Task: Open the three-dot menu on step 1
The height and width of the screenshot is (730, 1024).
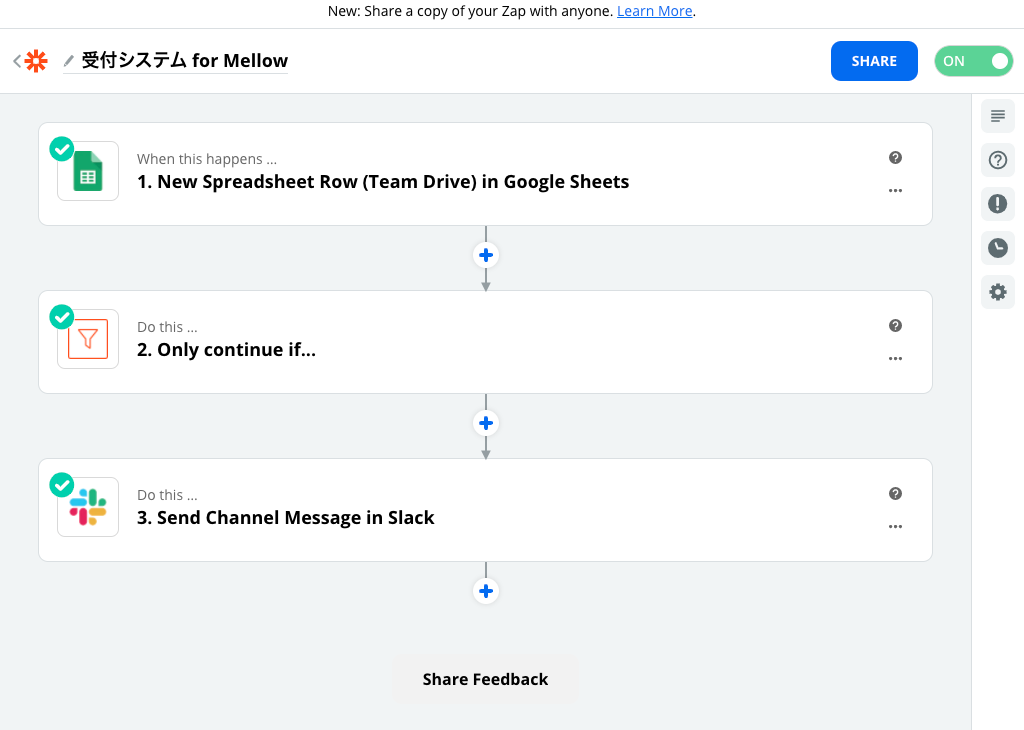Action: pos(895,191)
